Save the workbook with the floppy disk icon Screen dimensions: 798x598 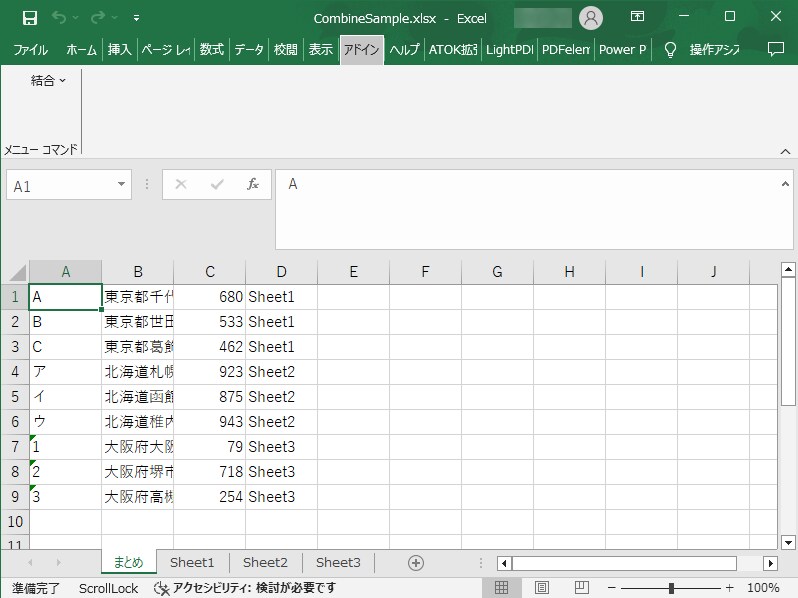click(x=30, y=18)
